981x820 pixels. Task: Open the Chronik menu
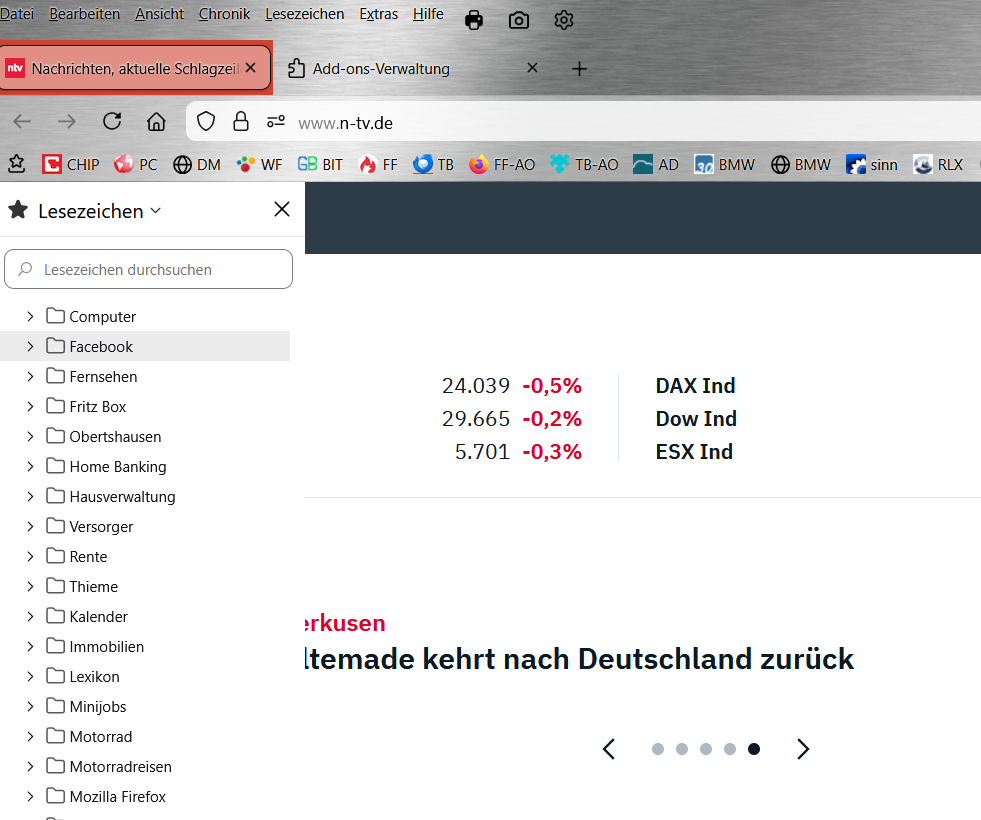pos(224,14)
